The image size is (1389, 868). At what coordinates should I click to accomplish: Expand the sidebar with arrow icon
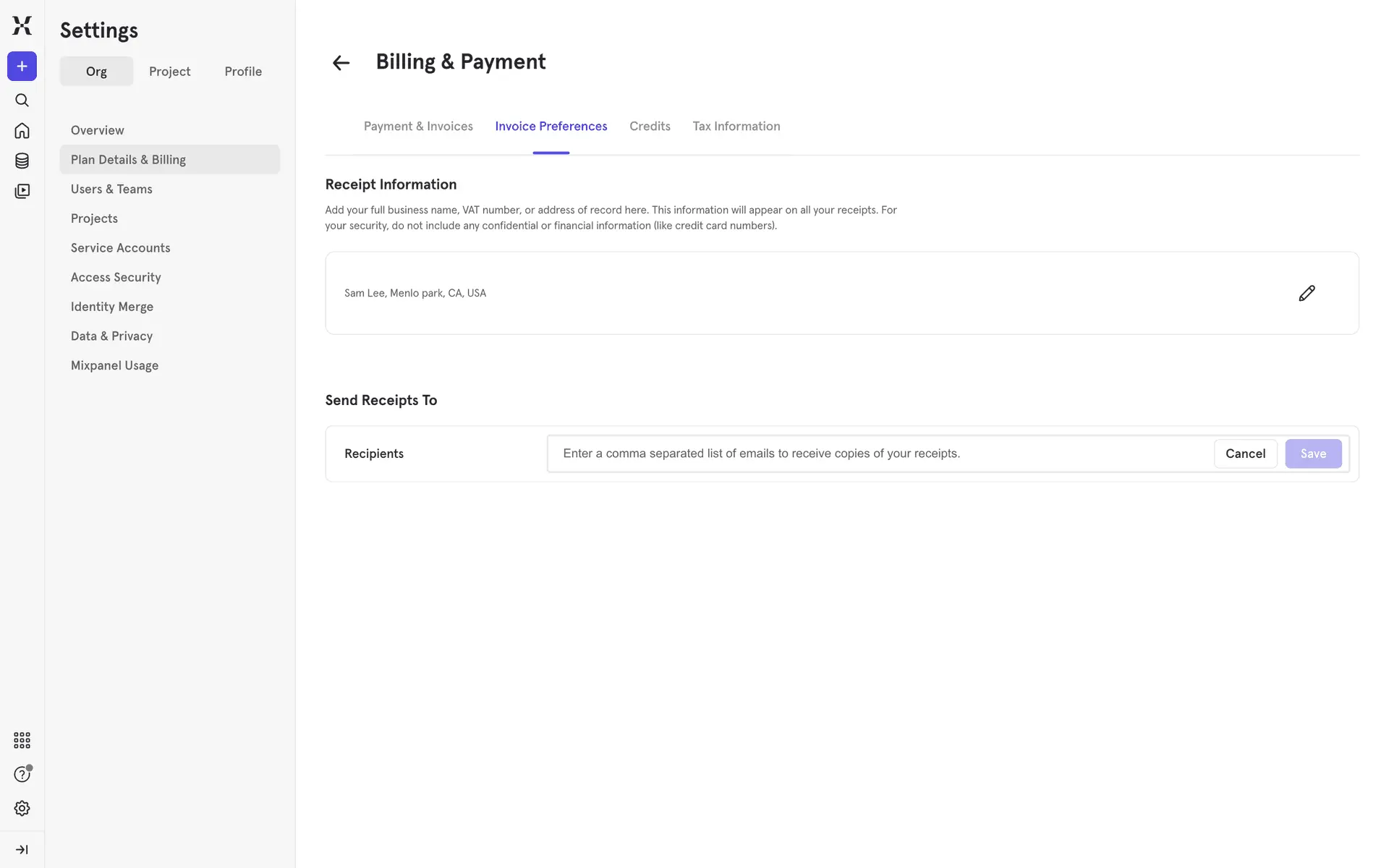(22, 849)
